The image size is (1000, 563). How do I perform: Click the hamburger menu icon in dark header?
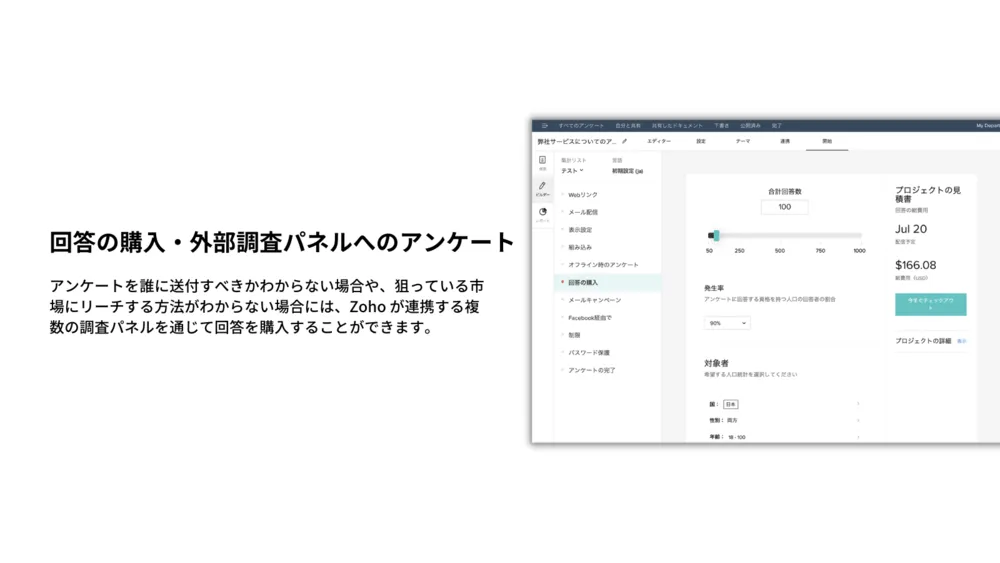tap(544, 126)
